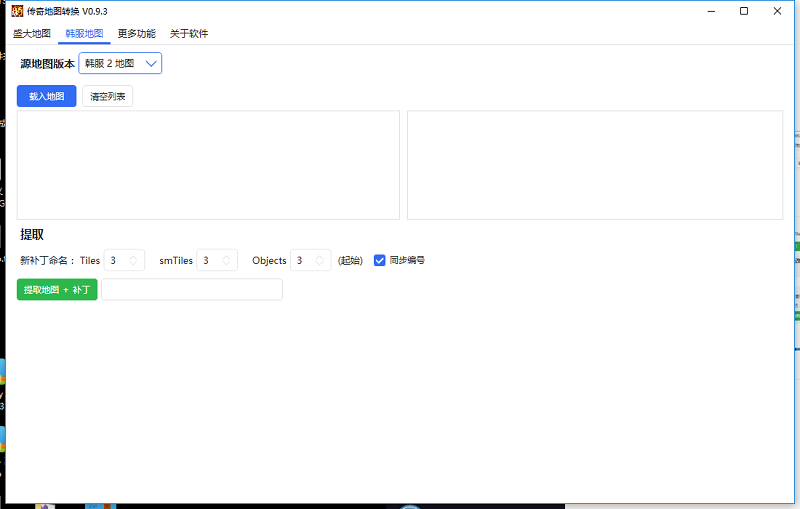Click the 清空列表 button
Screen dimensions: 800x509
[108, 96]
